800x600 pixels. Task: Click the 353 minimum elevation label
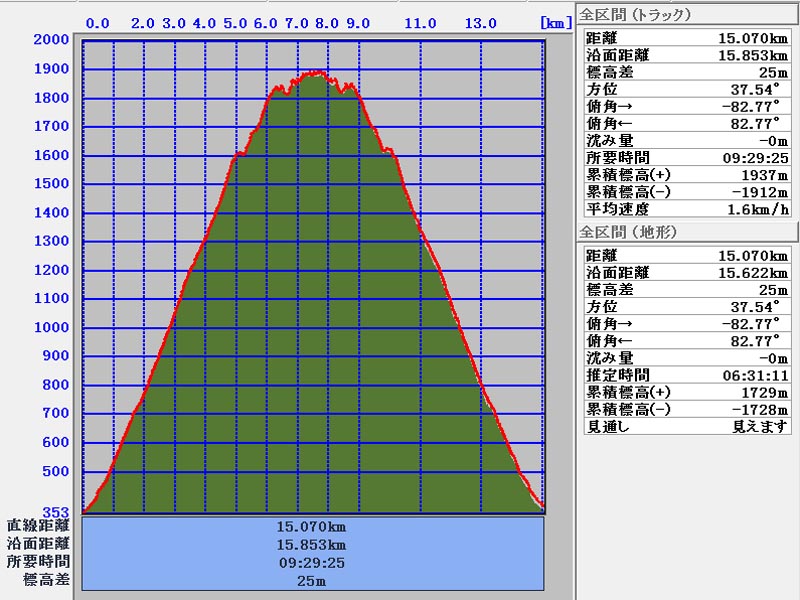(55, 512)
